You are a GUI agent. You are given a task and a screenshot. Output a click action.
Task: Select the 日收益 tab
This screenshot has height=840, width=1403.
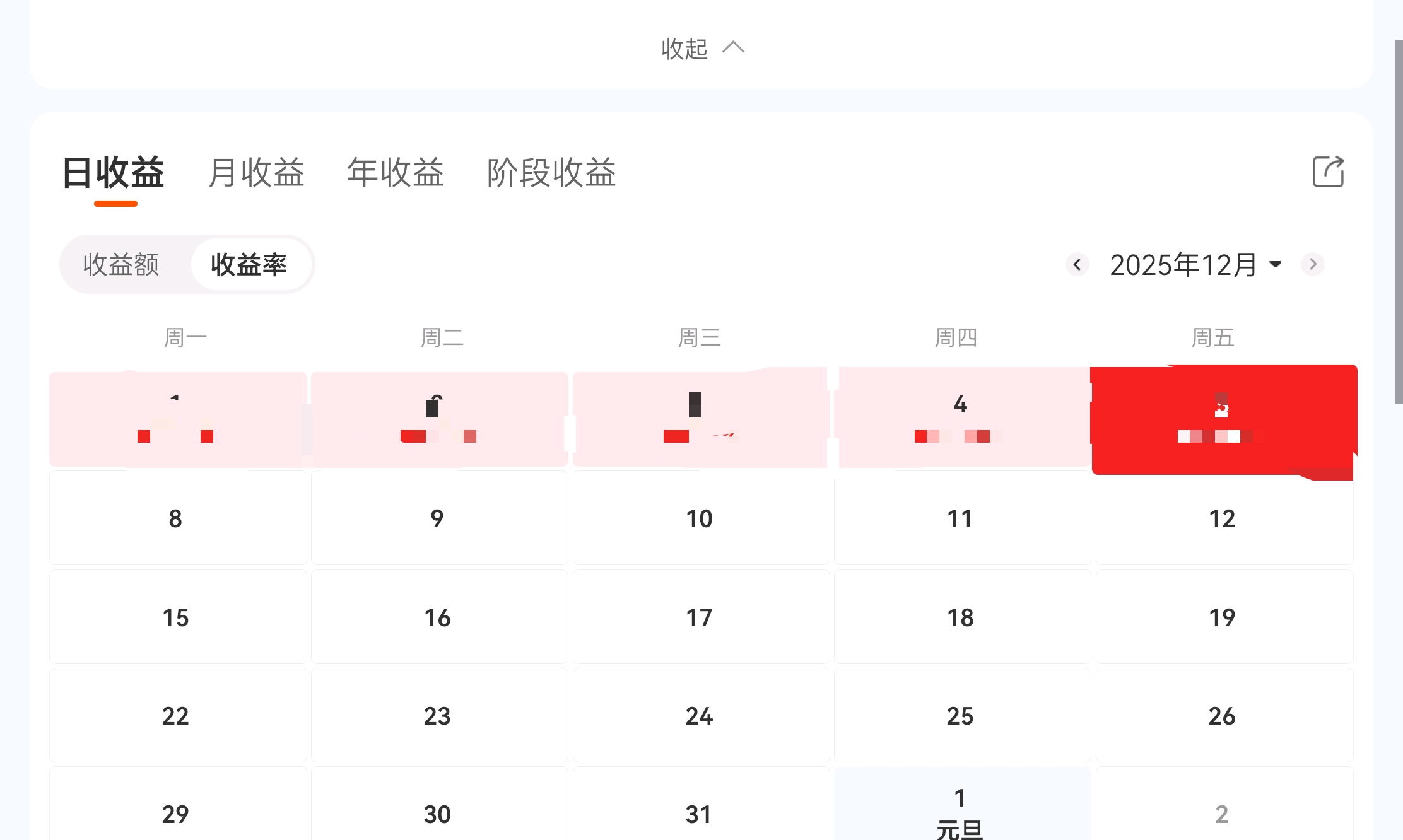pyautogui.click(x=114, y=173)
